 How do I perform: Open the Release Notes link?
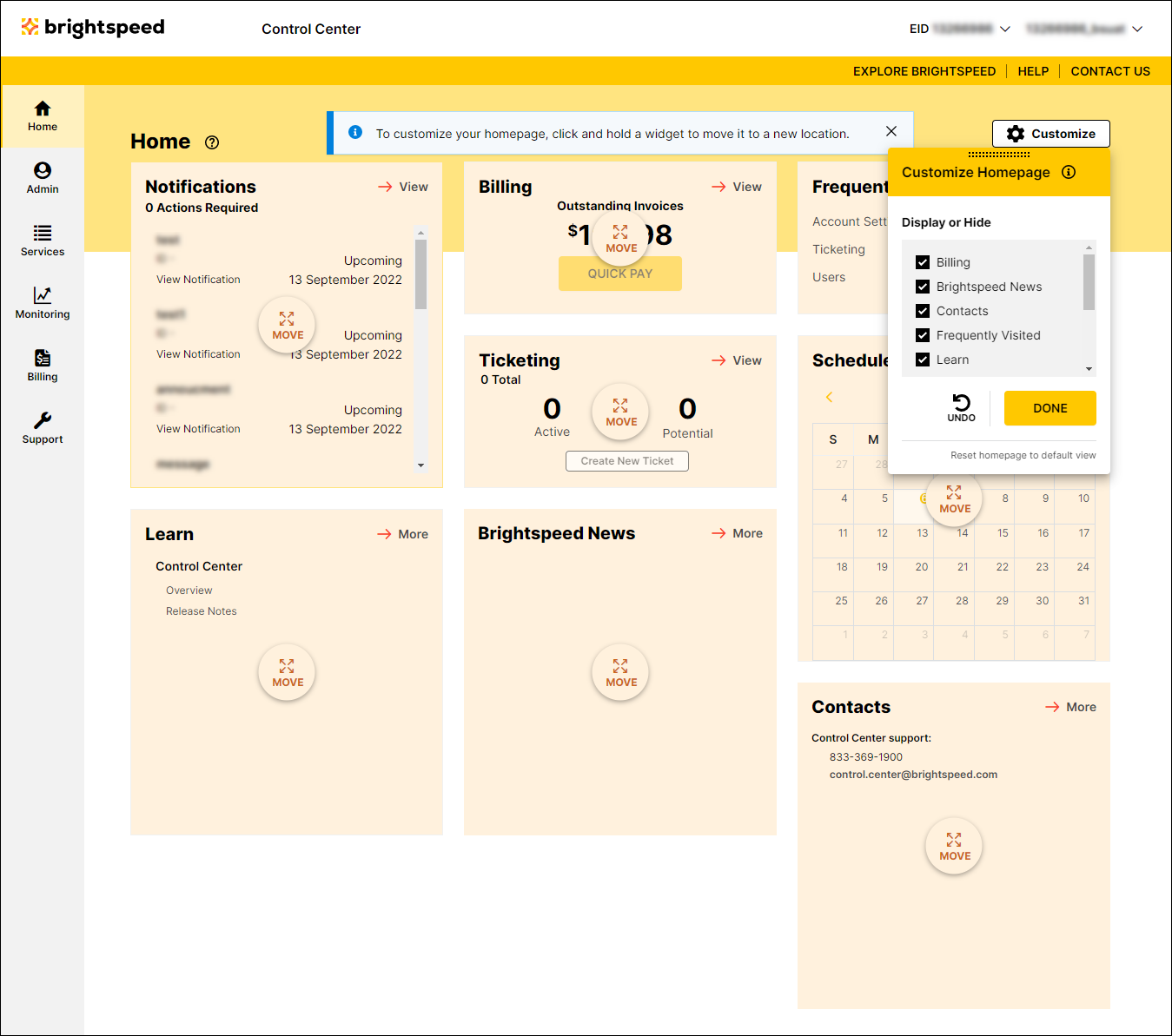click(201, 611)
